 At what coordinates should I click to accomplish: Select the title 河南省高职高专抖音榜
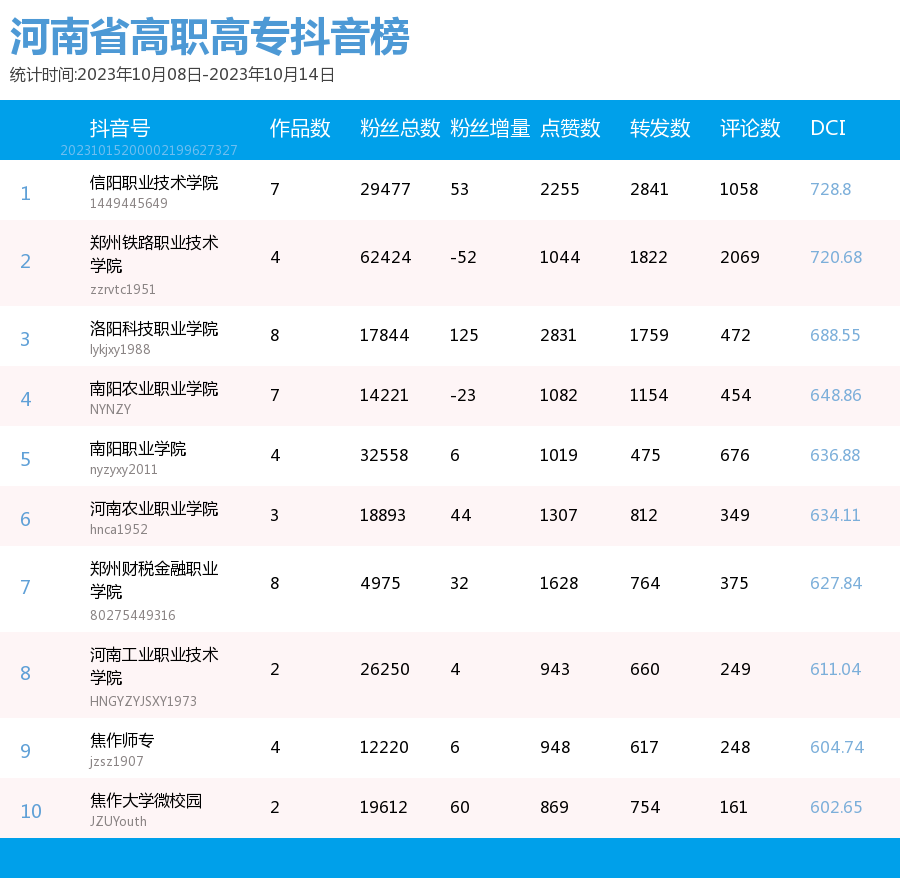pyautogui.click(x=210, y=37)
